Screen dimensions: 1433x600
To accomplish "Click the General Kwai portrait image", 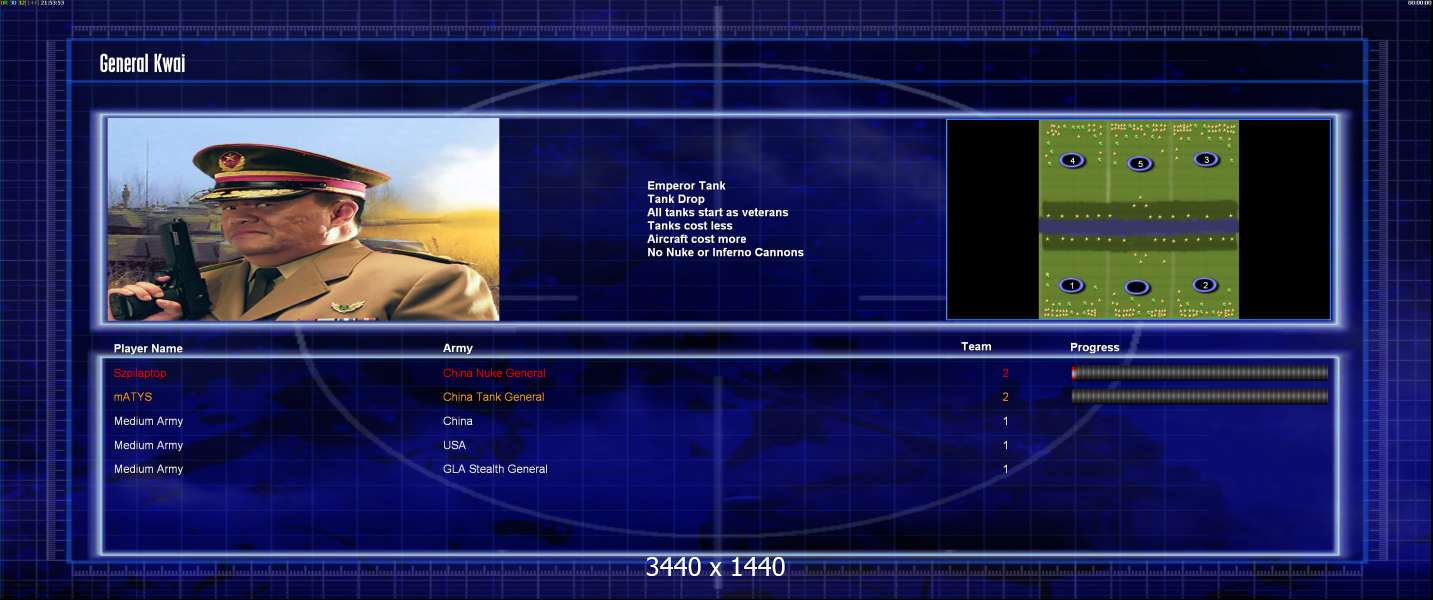I will point(303,219).
